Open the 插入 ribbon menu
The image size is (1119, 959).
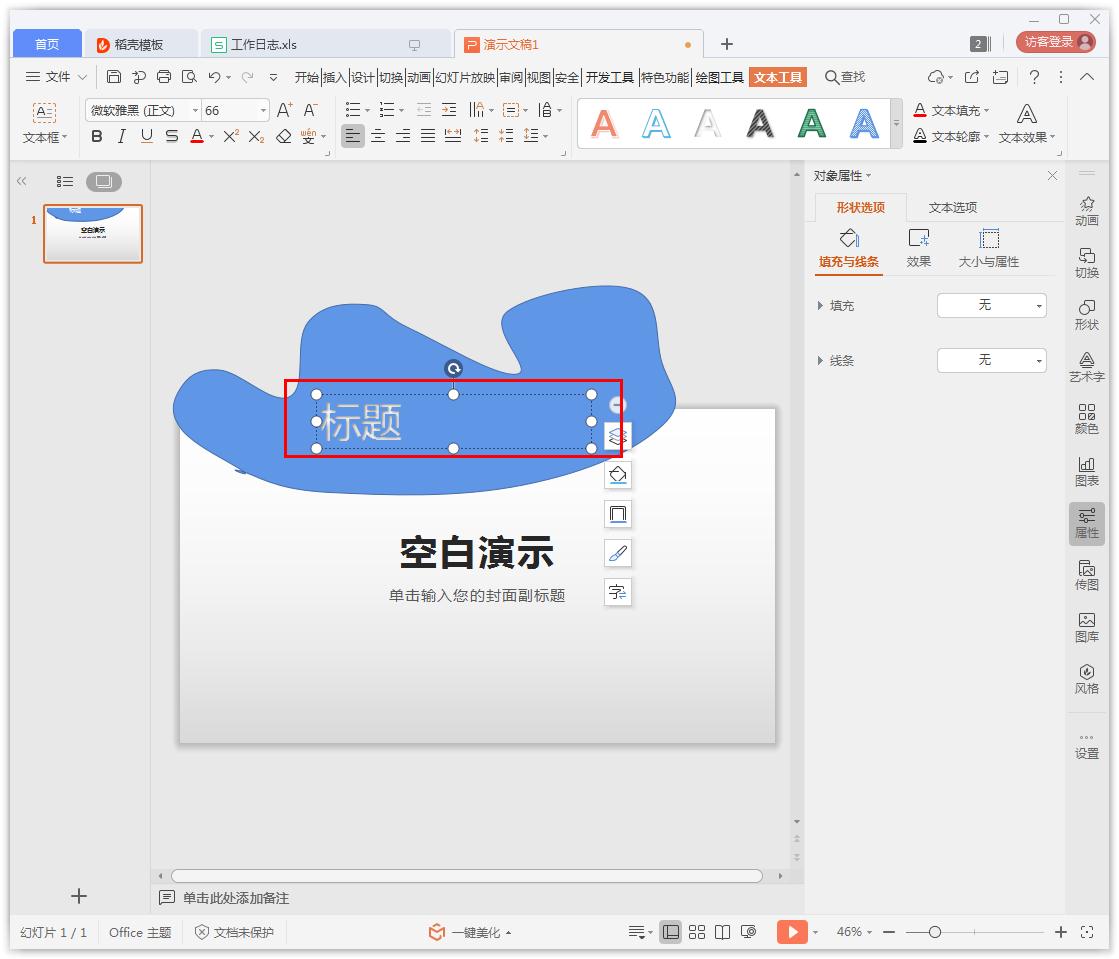[x=336, y=76]
